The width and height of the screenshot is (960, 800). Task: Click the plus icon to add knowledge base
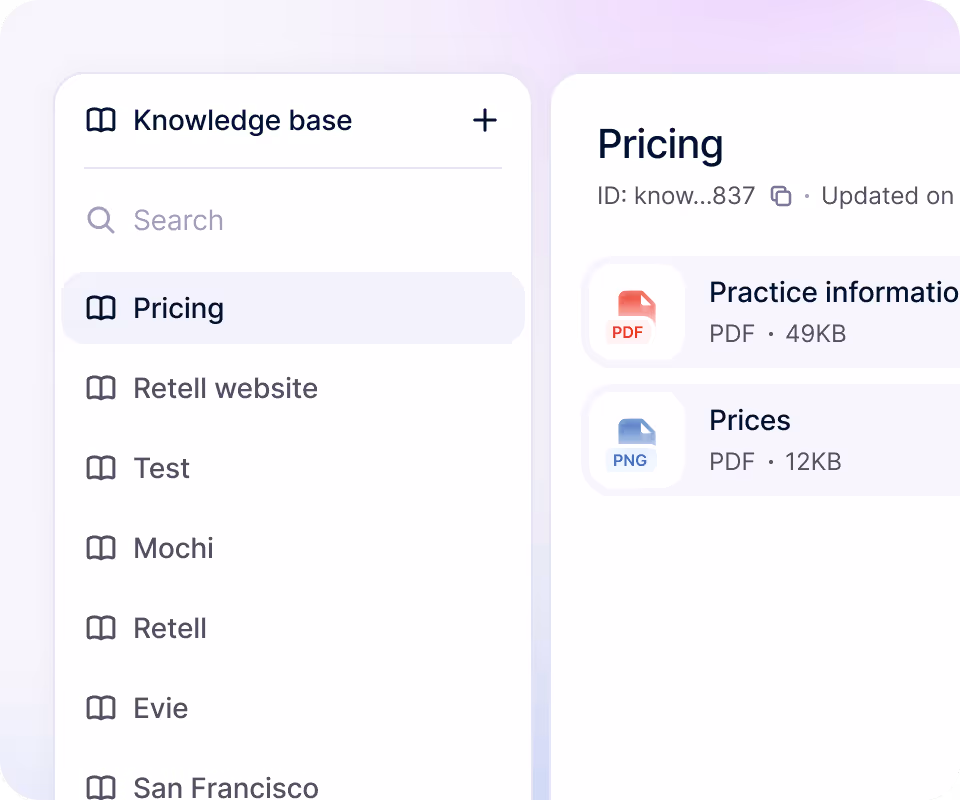click(484, 120)
